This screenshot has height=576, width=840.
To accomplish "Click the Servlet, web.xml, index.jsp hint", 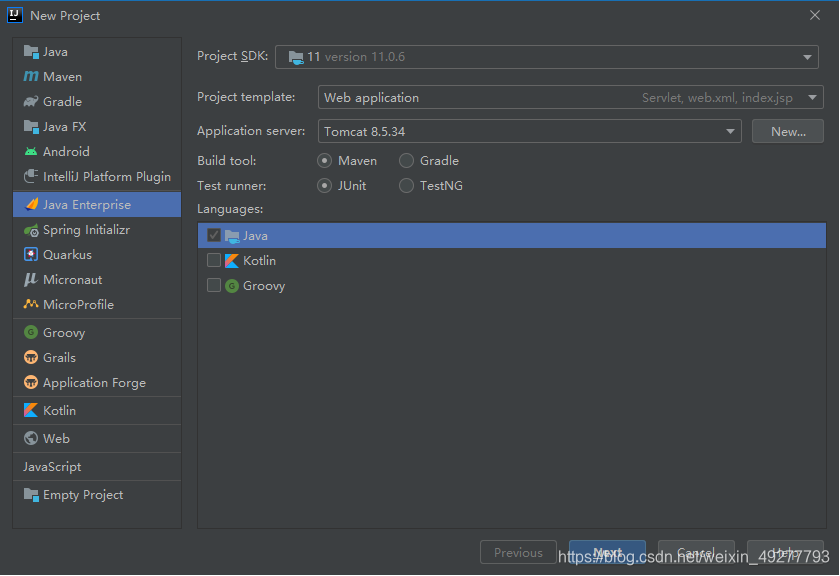I will pos(717,98).
